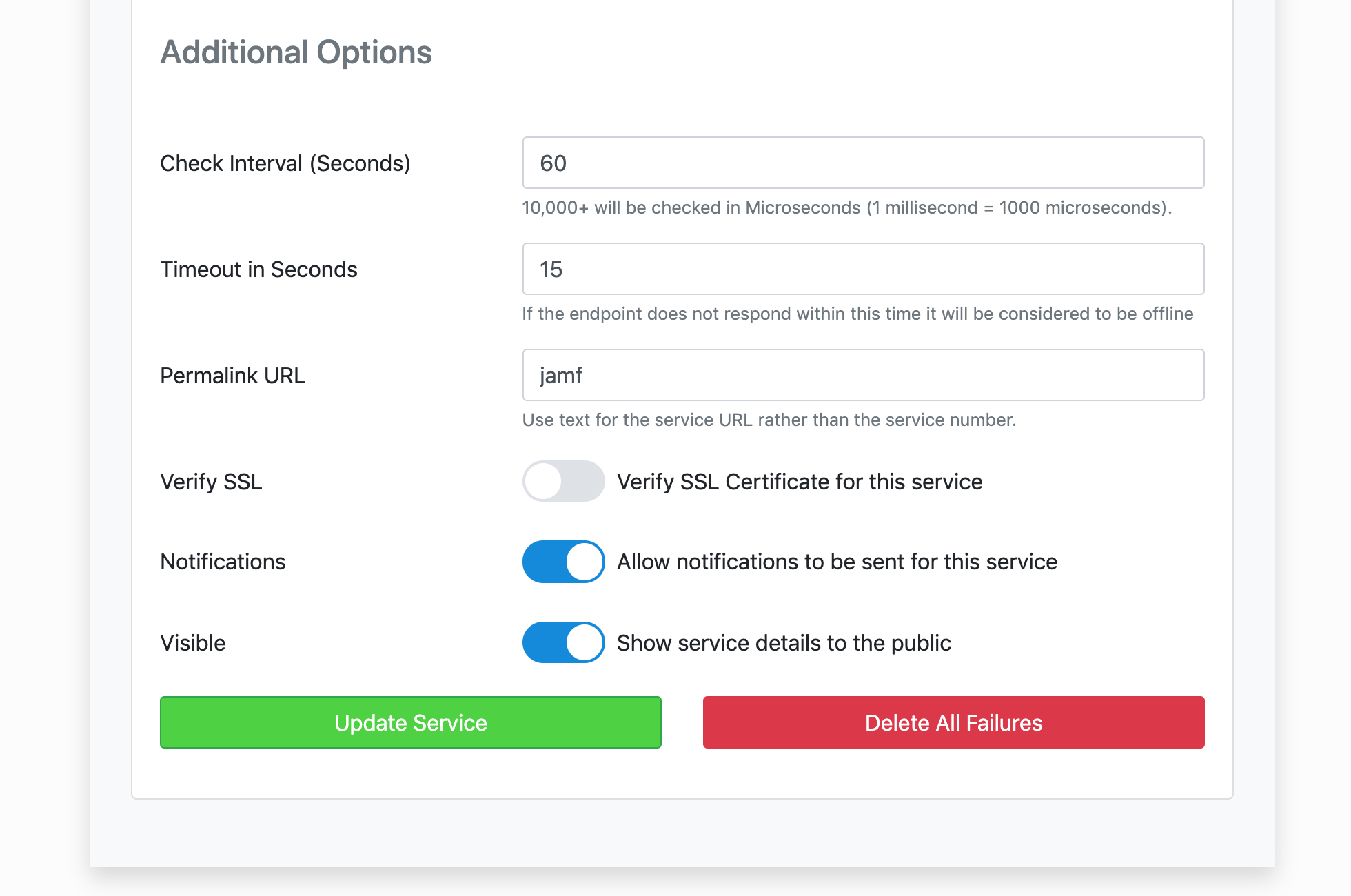Click inside the Check Interval field
1351x896 pixels.
[x=863, y=163]
